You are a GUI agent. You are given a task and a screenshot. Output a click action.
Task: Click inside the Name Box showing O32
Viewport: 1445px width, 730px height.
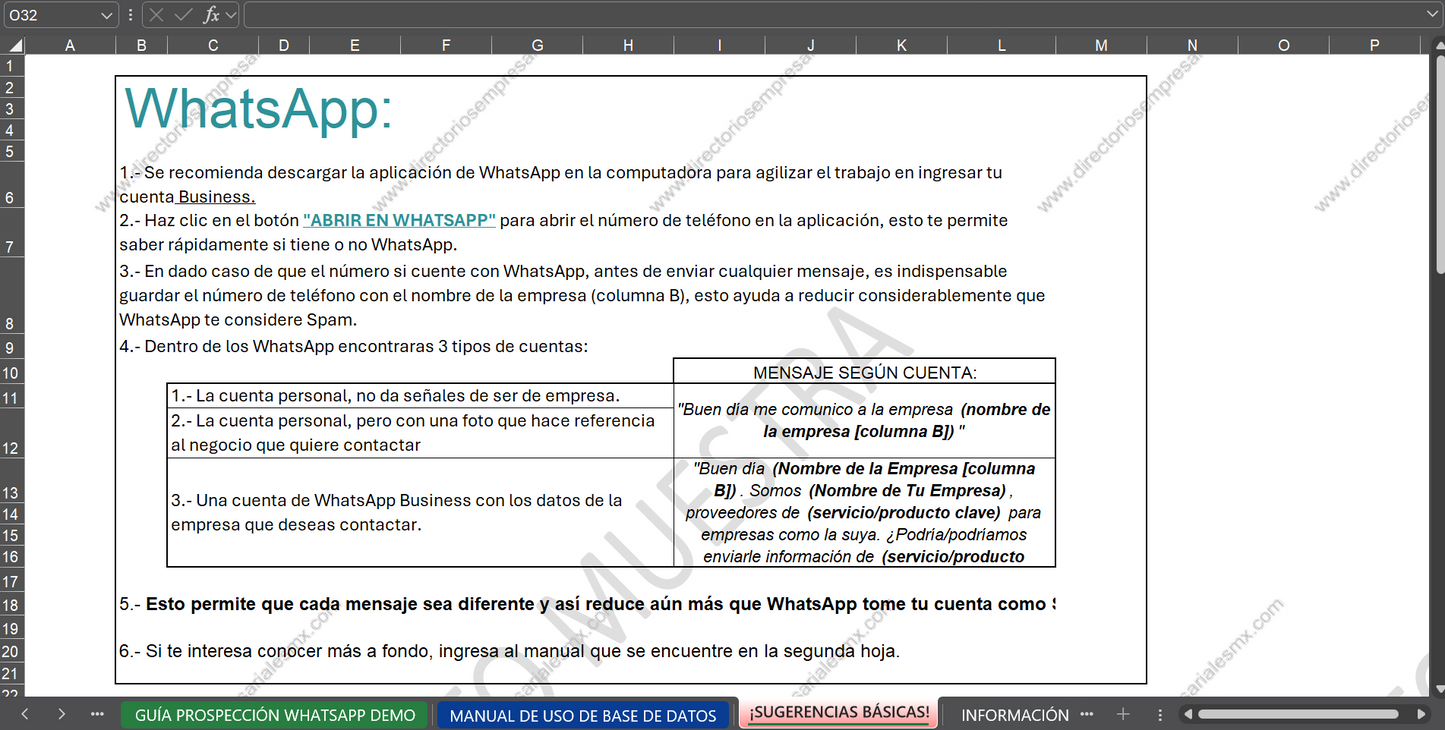pyautogui.click(x=52, y=15)
